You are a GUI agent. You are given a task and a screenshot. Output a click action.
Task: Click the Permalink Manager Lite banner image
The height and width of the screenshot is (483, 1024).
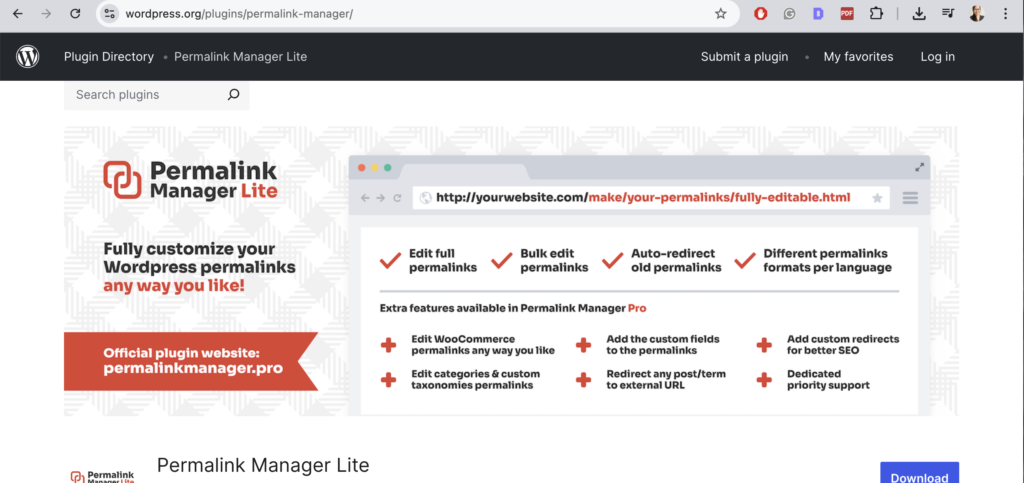point(511,271)
